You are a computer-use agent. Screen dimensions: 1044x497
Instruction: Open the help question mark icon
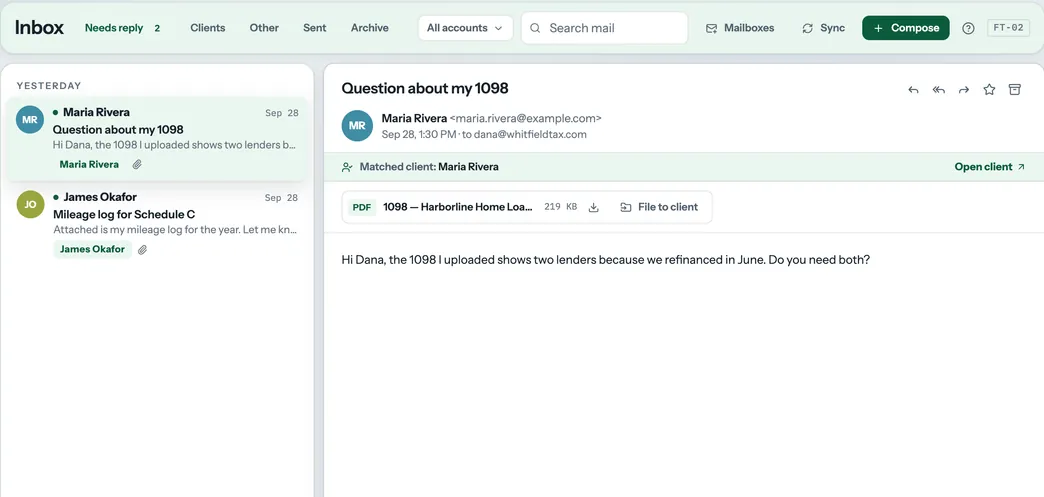click(x=969, y=28)
